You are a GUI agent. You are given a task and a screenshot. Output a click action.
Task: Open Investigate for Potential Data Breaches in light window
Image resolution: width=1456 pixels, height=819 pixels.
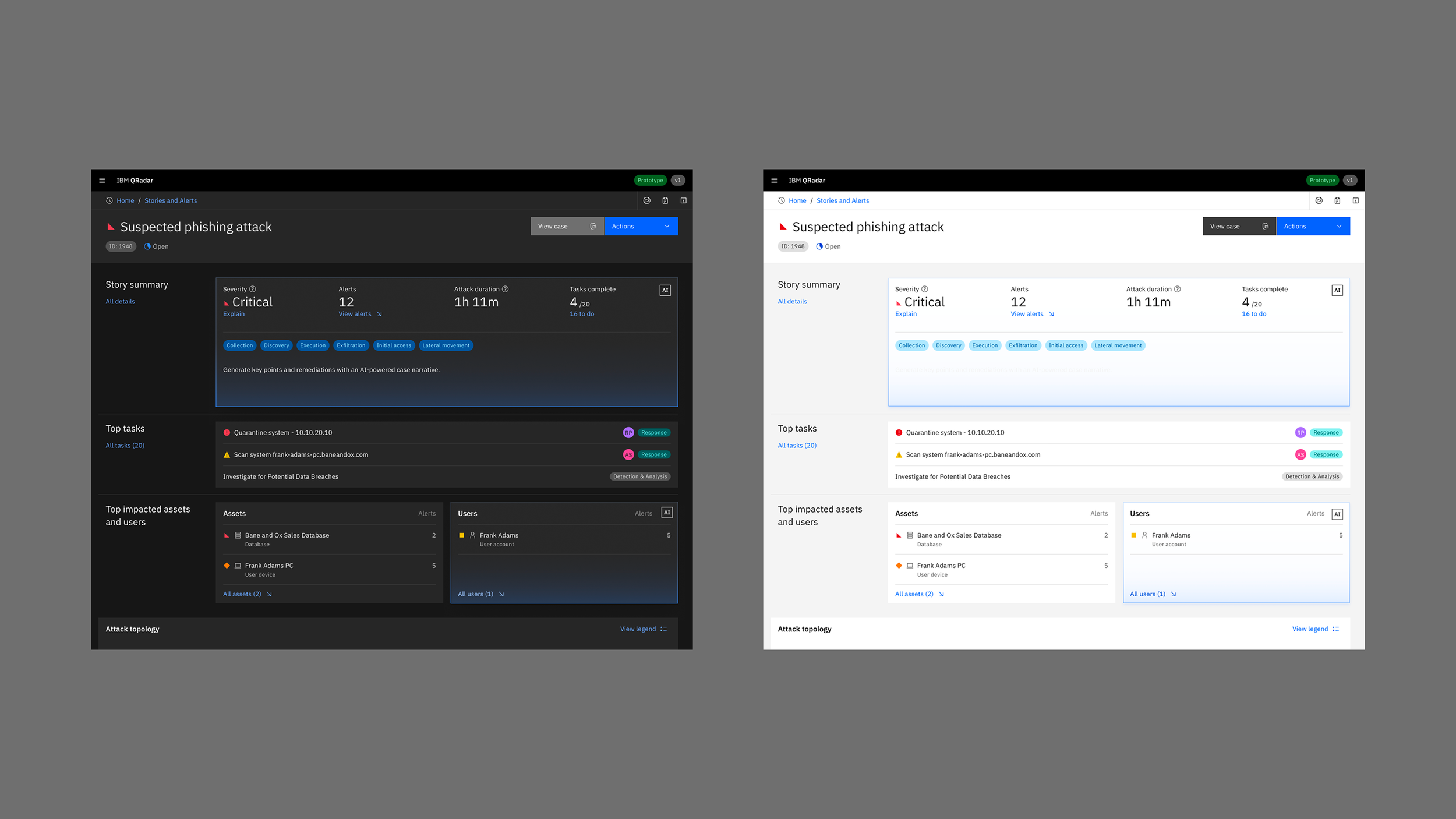click(x=1119, y=476)
